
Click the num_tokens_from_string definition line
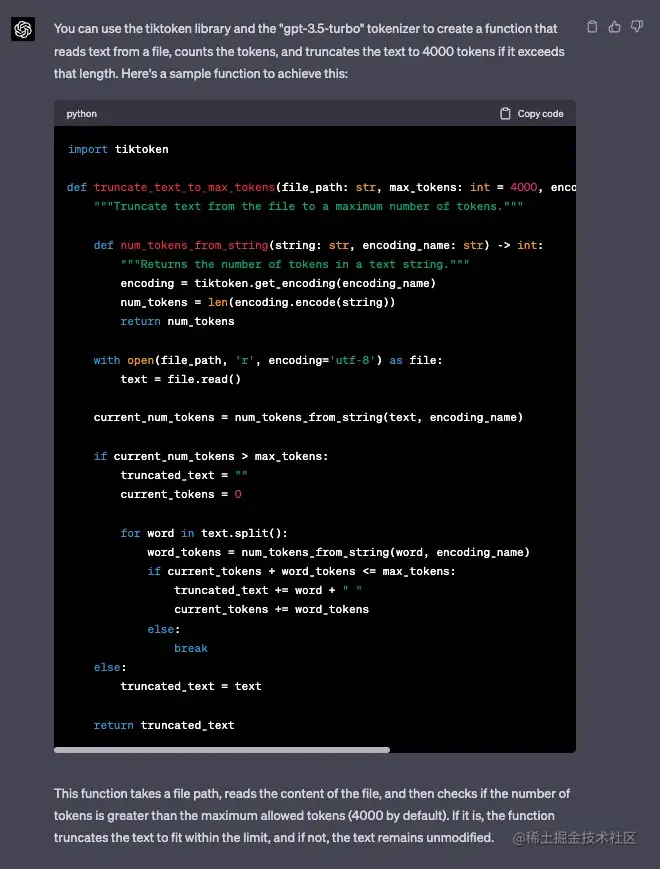tap(319, 245)
